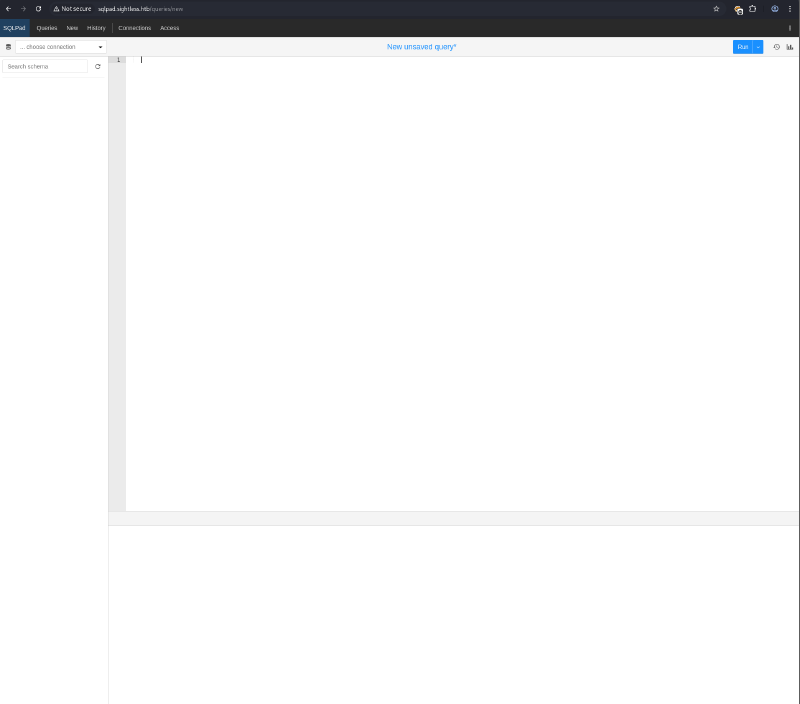Open the Connections menu
This screenshot has width=800, height=704.
[134, 28]
